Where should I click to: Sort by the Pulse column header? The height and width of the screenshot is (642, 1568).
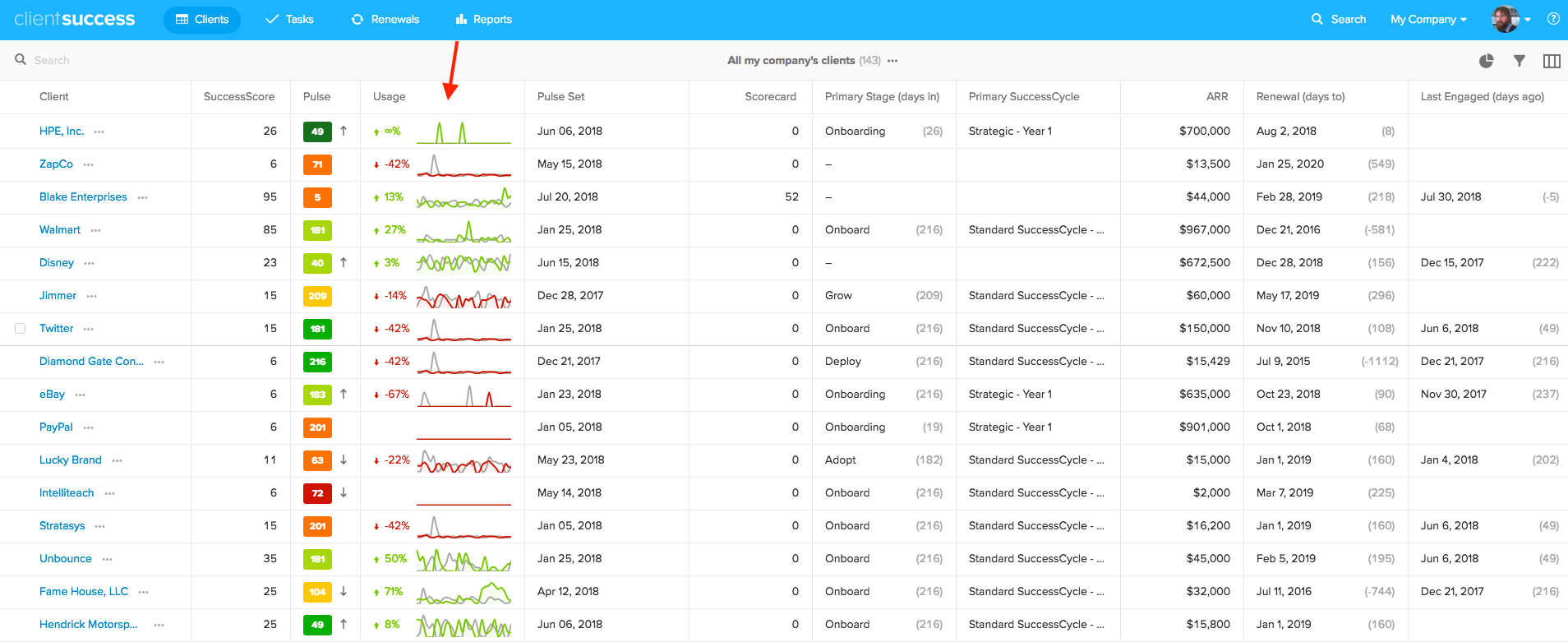pyautogui.click(x=316, y=97)
